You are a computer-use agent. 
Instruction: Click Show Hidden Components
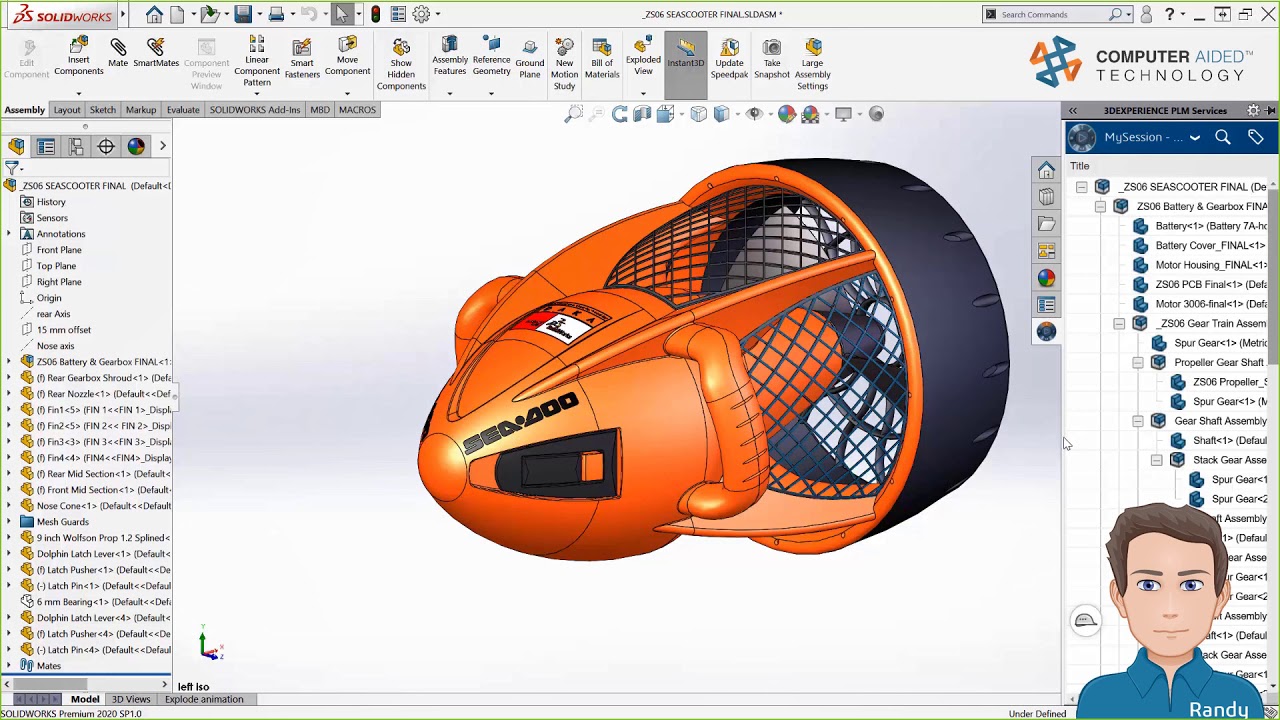401,65
